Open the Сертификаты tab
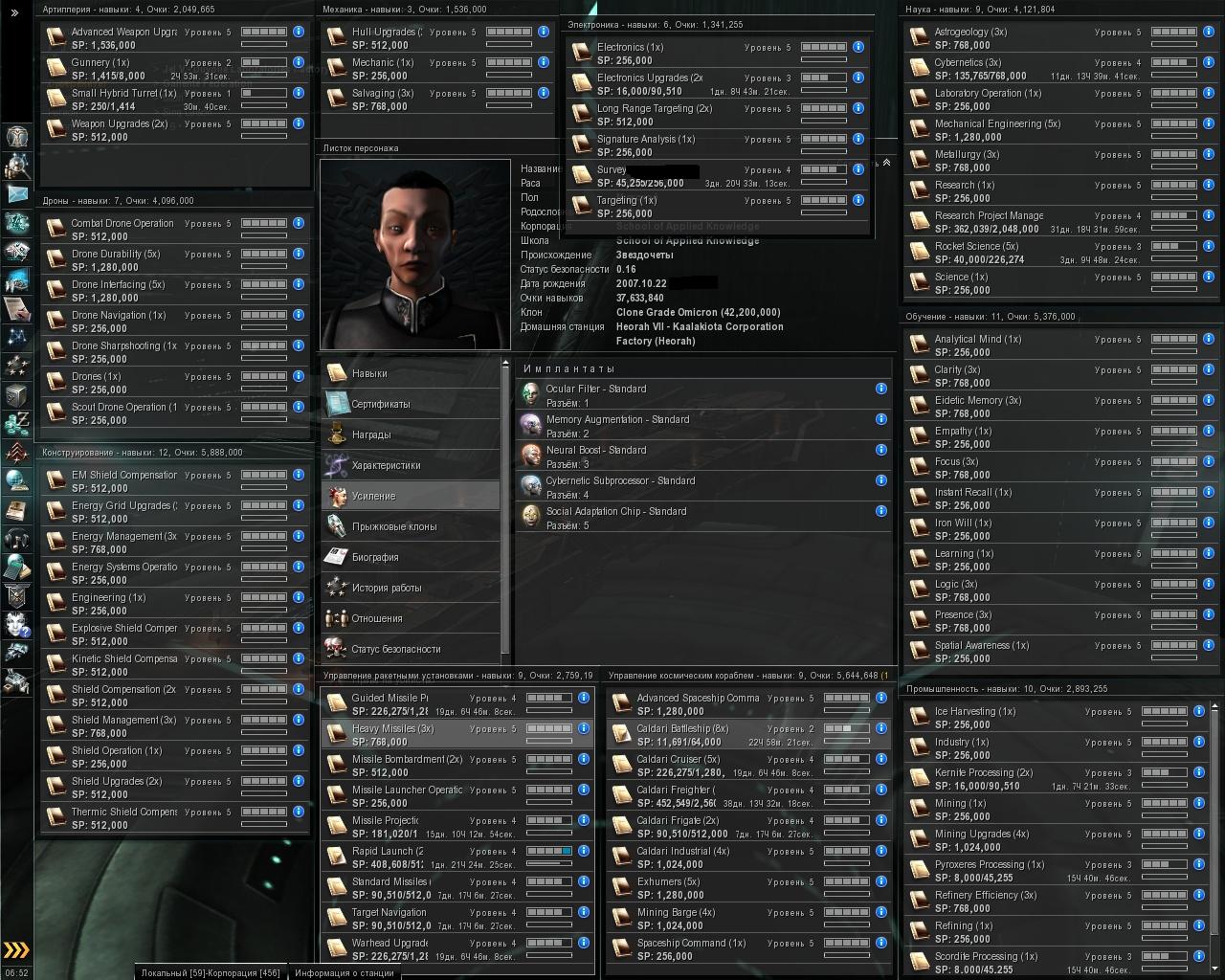 coord(411,404)
